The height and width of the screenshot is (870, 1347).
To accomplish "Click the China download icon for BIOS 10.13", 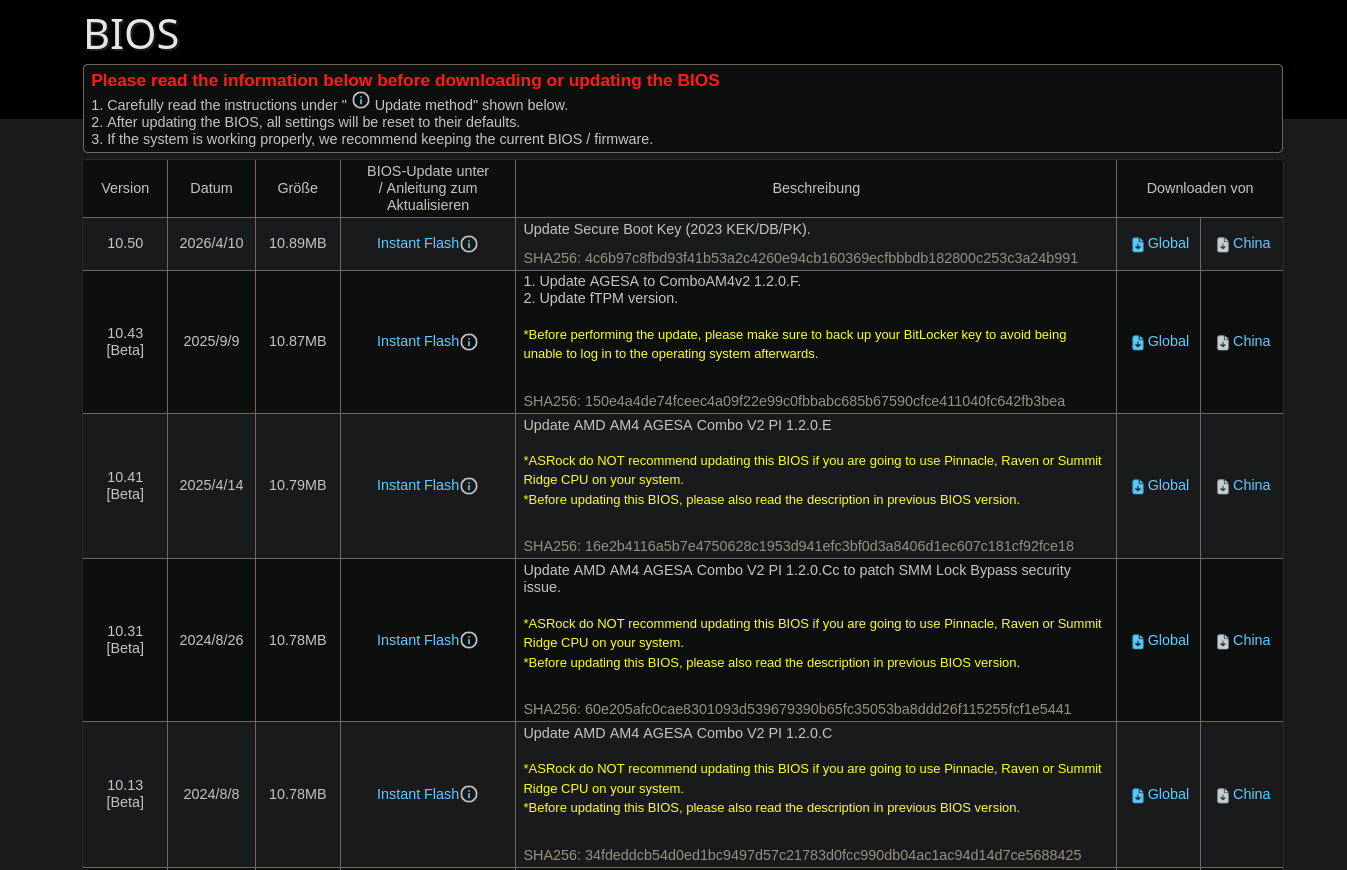I will (x=1223, y=795).
